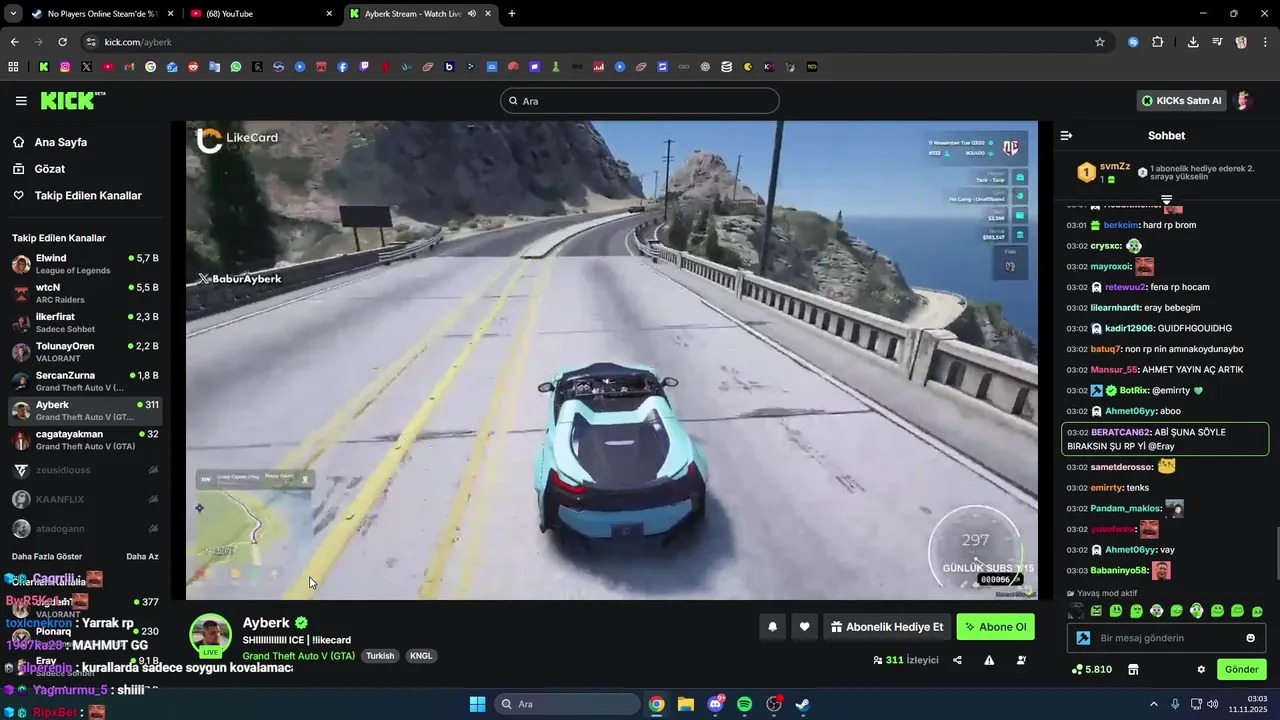The width and height of the screenshot is (1280, 720).
Task: Open the tab search dropdown arrow
Action: (x=12, y=14)
